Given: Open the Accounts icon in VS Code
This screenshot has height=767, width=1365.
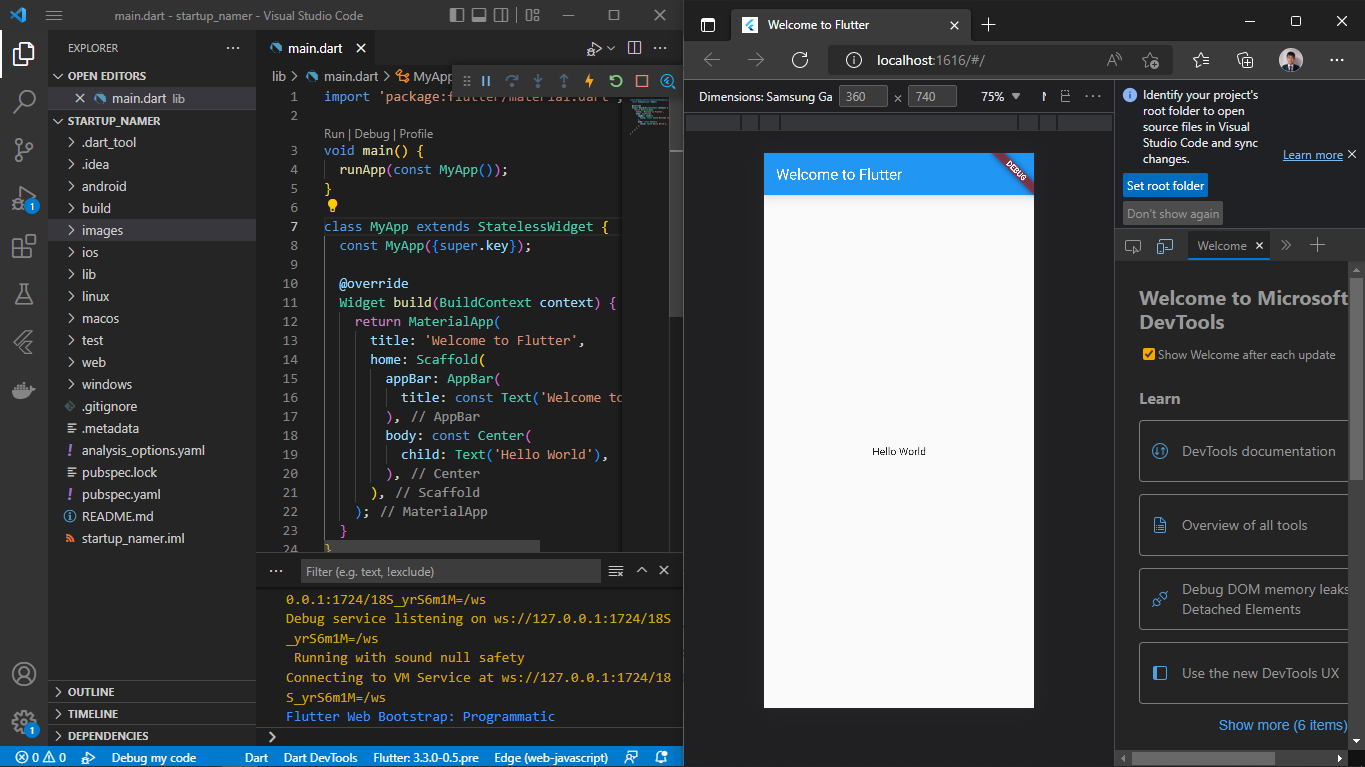Looking at the screenshot, I should tap(24, 675).
